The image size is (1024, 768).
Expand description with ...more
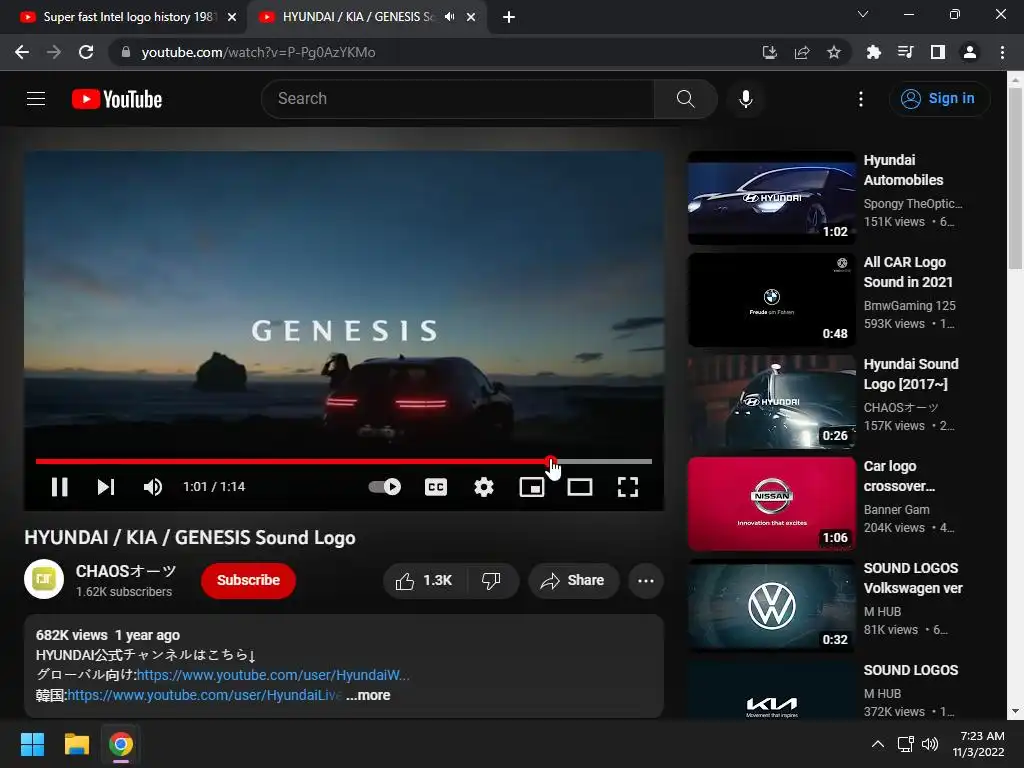(368, 695)
